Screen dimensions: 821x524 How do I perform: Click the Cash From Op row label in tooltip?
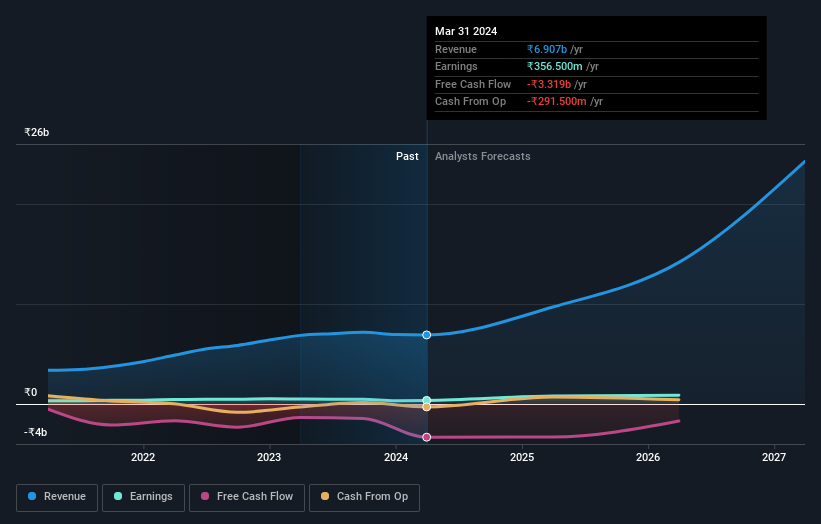tap(471, 102)
